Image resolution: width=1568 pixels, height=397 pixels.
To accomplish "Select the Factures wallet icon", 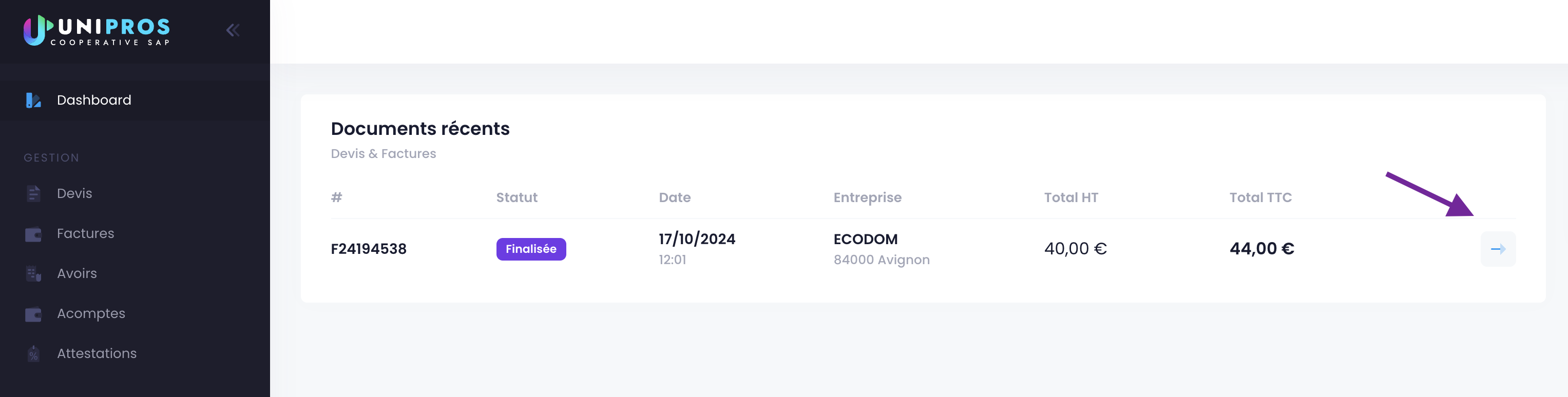I will click(x=33, y=234).
